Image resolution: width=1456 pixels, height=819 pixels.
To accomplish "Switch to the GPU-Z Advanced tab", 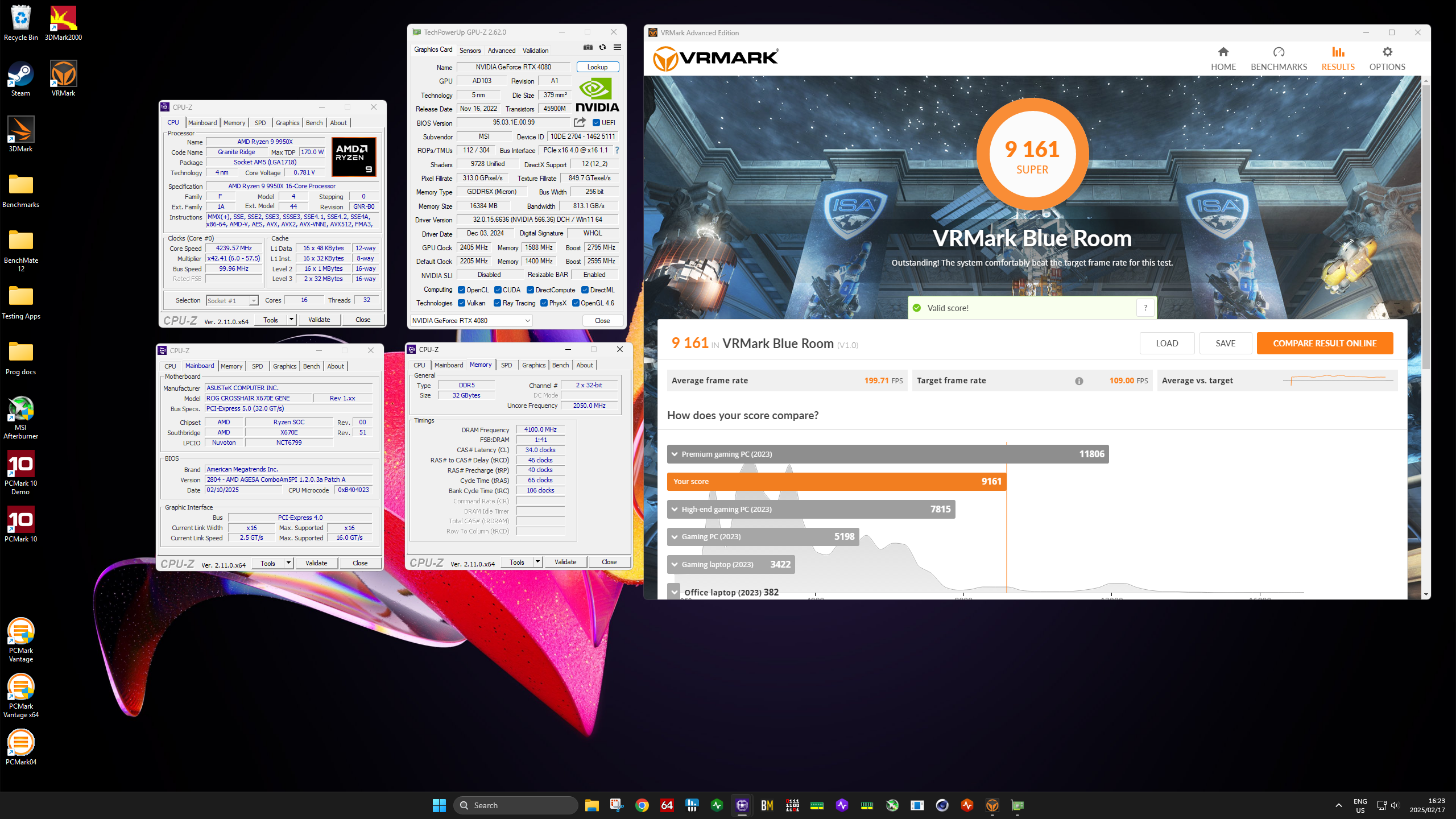I will tap(502, 50).
